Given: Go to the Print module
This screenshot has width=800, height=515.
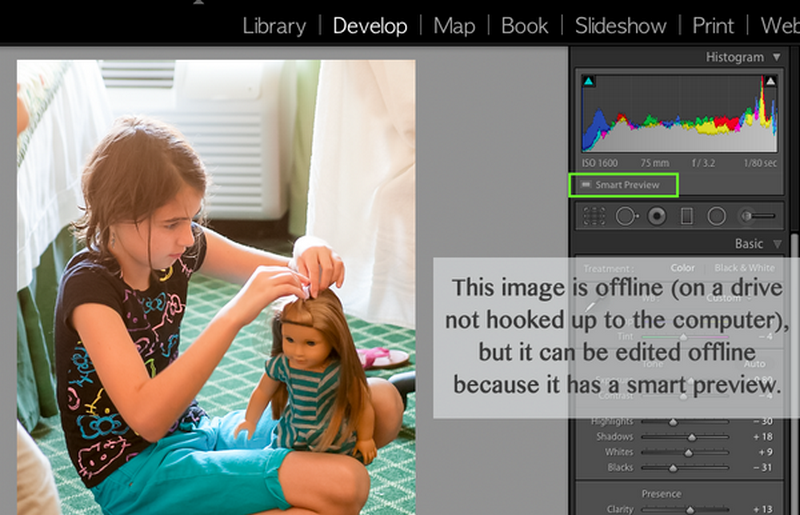Looking at the screenshot, I should click(713, 26).
